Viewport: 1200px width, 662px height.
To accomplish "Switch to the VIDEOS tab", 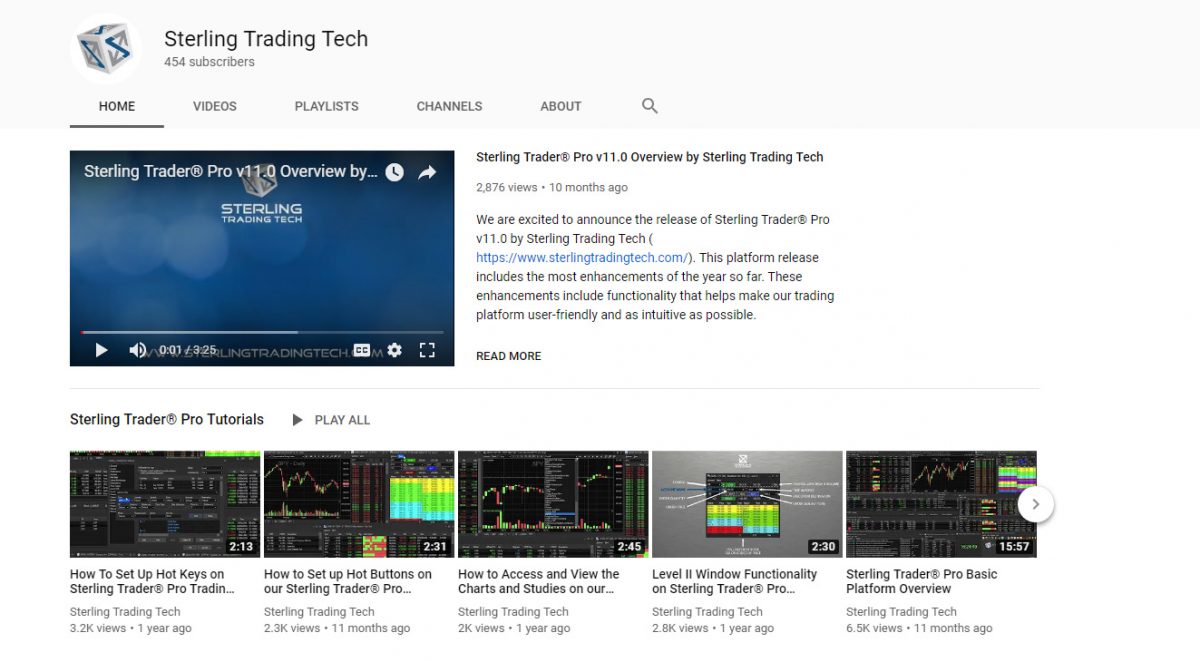I will coord(215,106).
